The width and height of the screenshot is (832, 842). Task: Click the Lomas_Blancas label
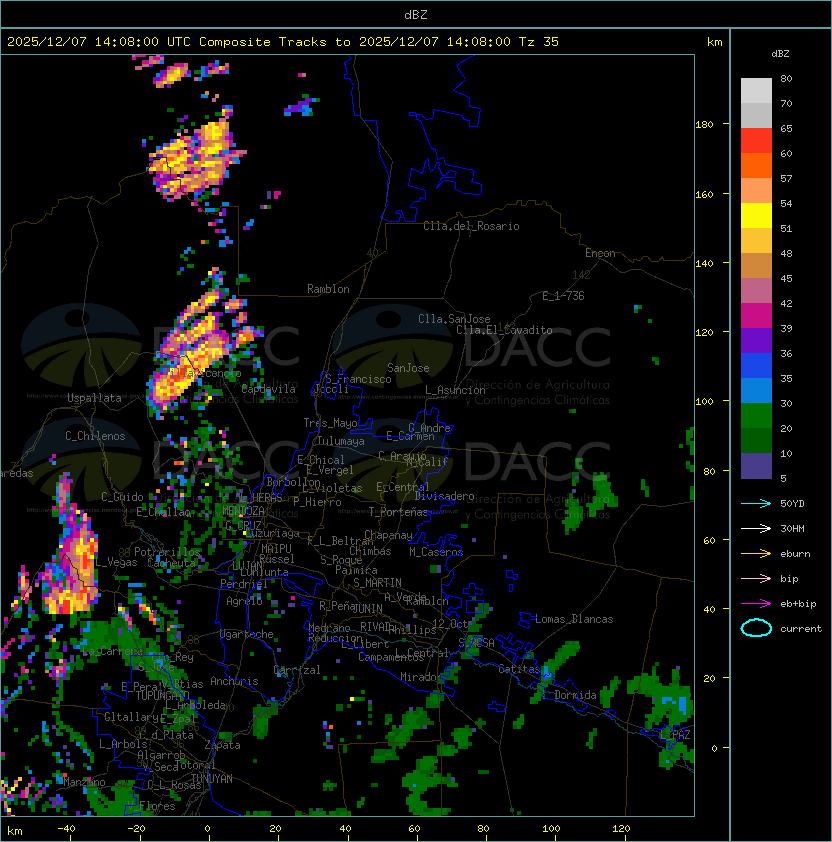pyautogui.click(x=574, y=619)
